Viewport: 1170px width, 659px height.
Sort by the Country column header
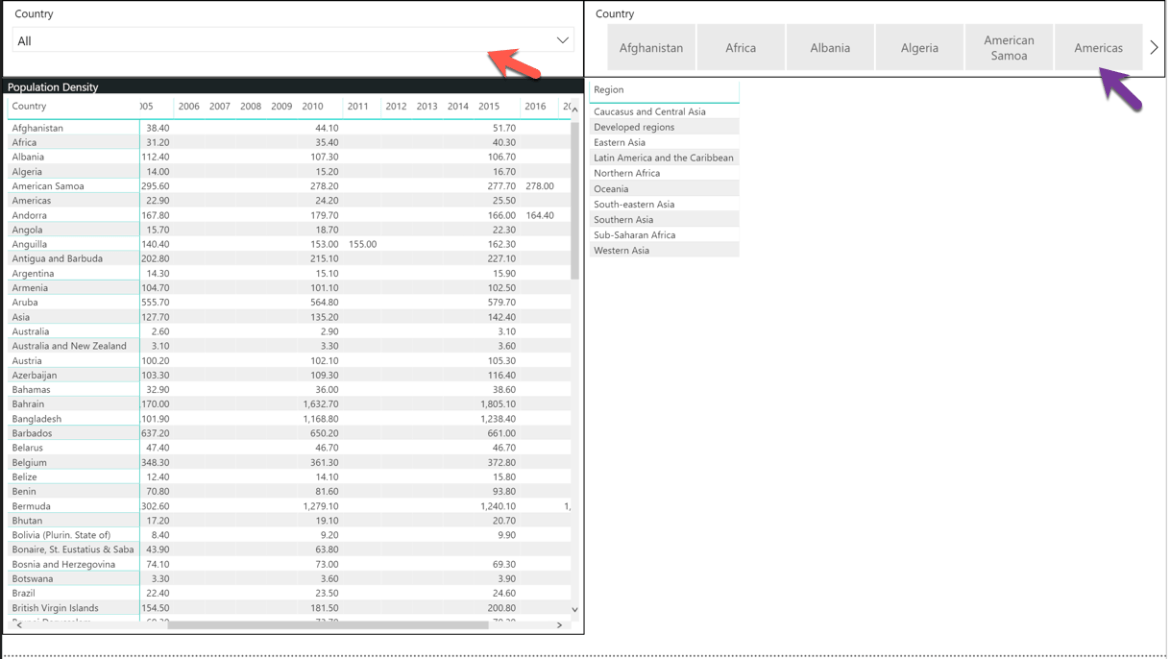[29, 106]
